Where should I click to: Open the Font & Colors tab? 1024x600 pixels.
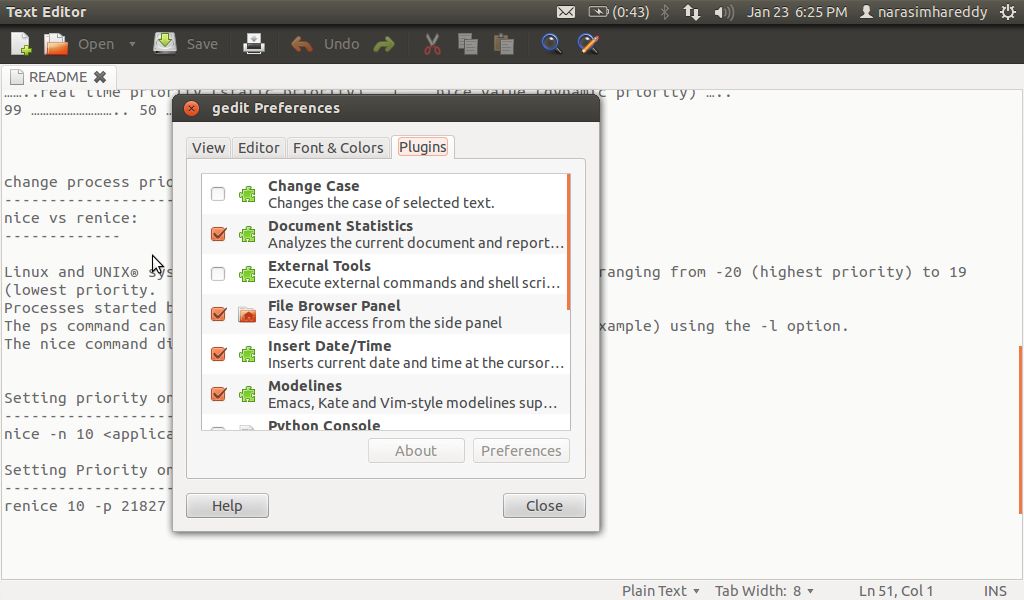(338, 148)
